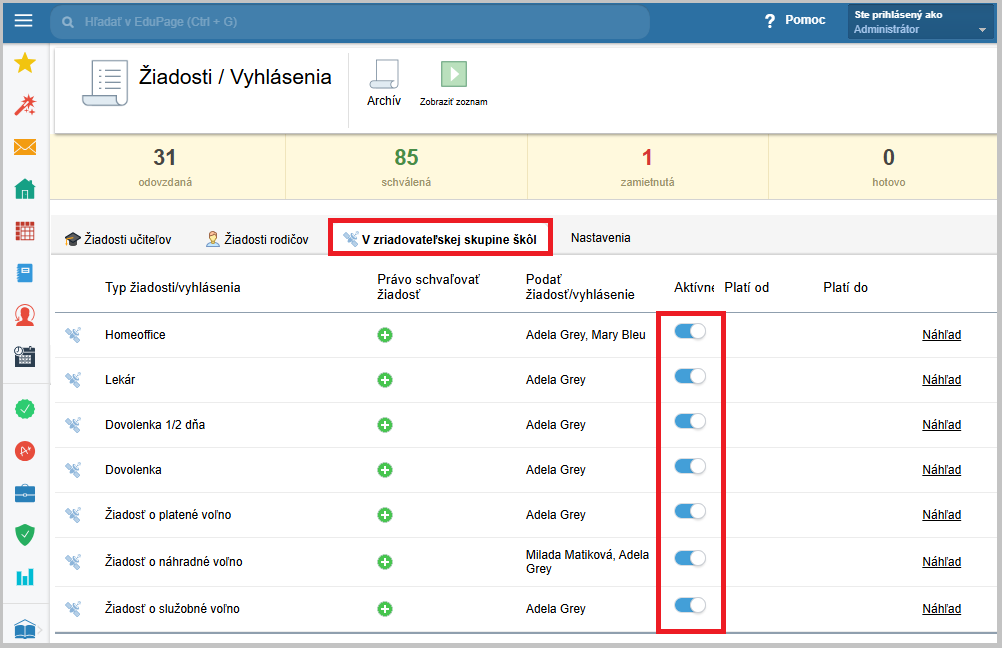This screenshot has width=1002, height=648.
Task: Click green plus for Žiadosť o služobné voľno
Action: coord(385,609)
